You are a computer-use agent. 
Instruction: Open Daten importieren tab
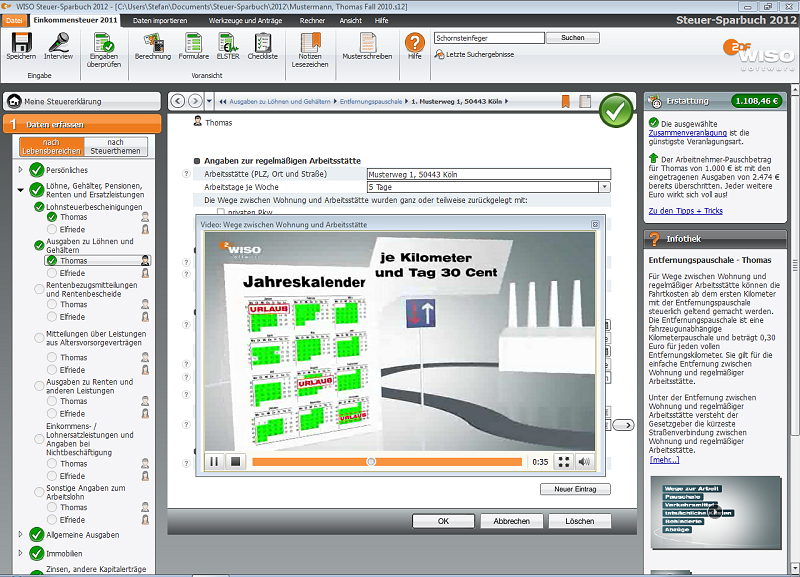pyautogui.click(x=160, y=20)
